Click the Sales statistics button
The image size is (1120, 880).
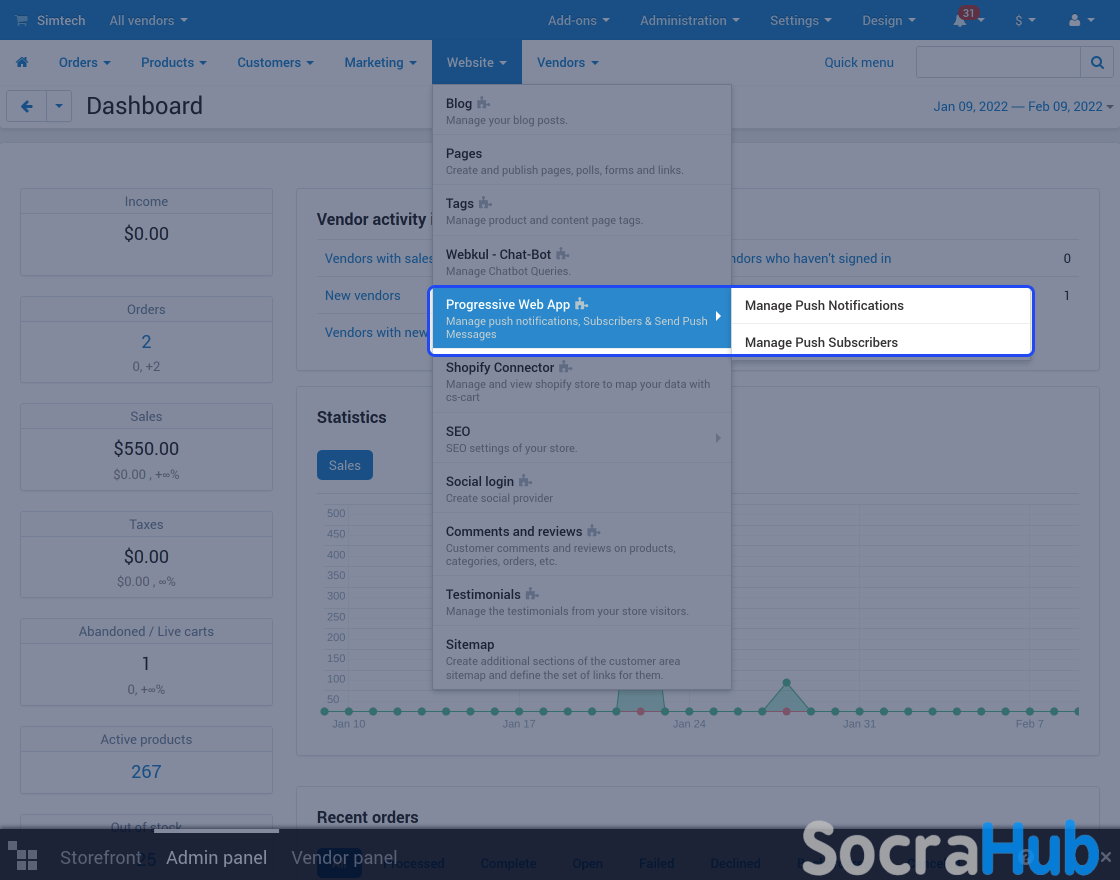pyautogui.click(x=344, y=465)
